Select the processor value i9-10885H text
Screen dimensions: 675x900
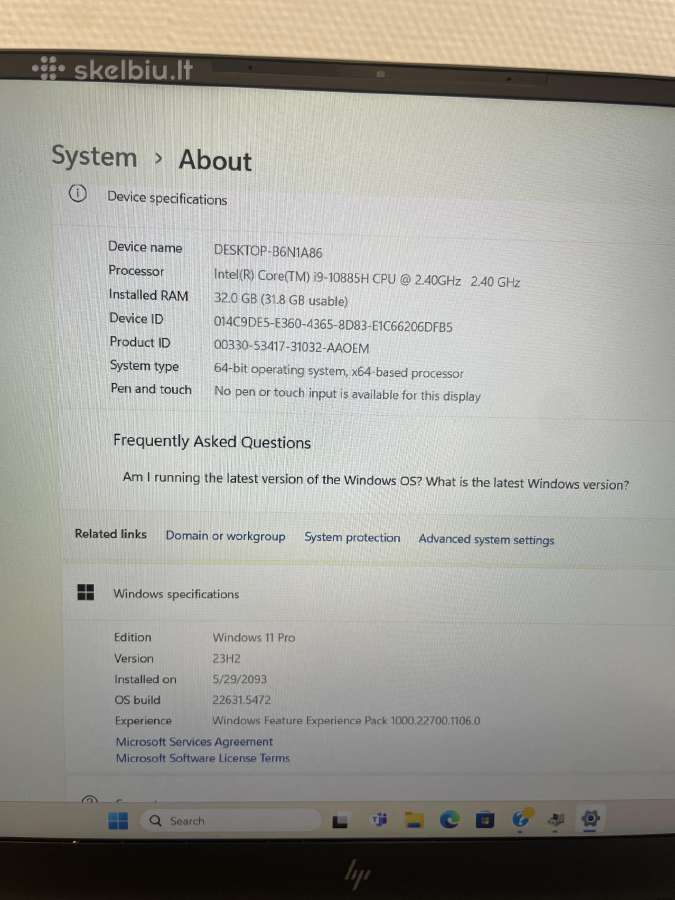click(367, 278)
